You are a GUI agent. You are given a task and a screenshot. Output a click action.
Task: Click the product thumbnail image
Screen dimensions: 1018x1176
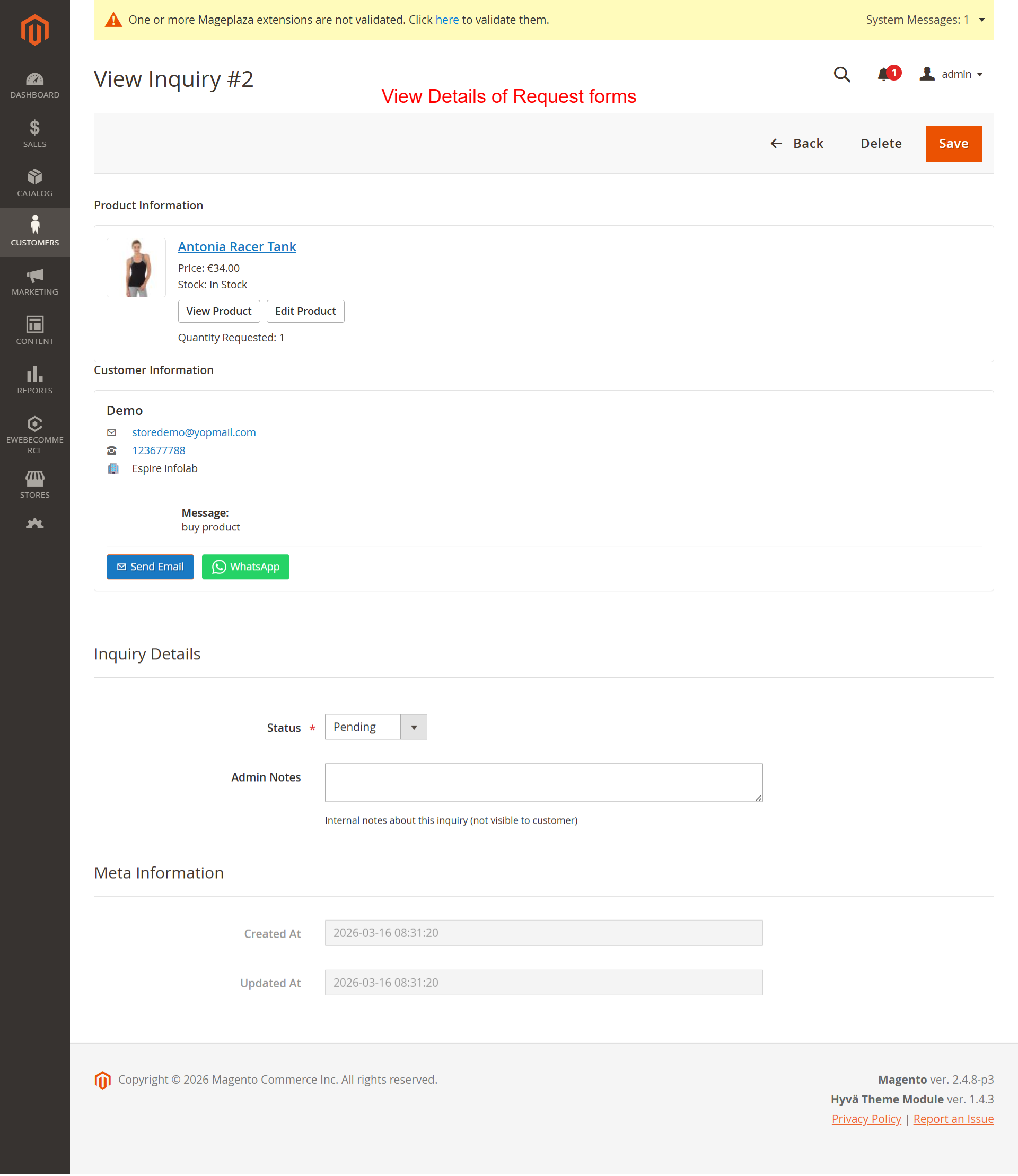136,268
